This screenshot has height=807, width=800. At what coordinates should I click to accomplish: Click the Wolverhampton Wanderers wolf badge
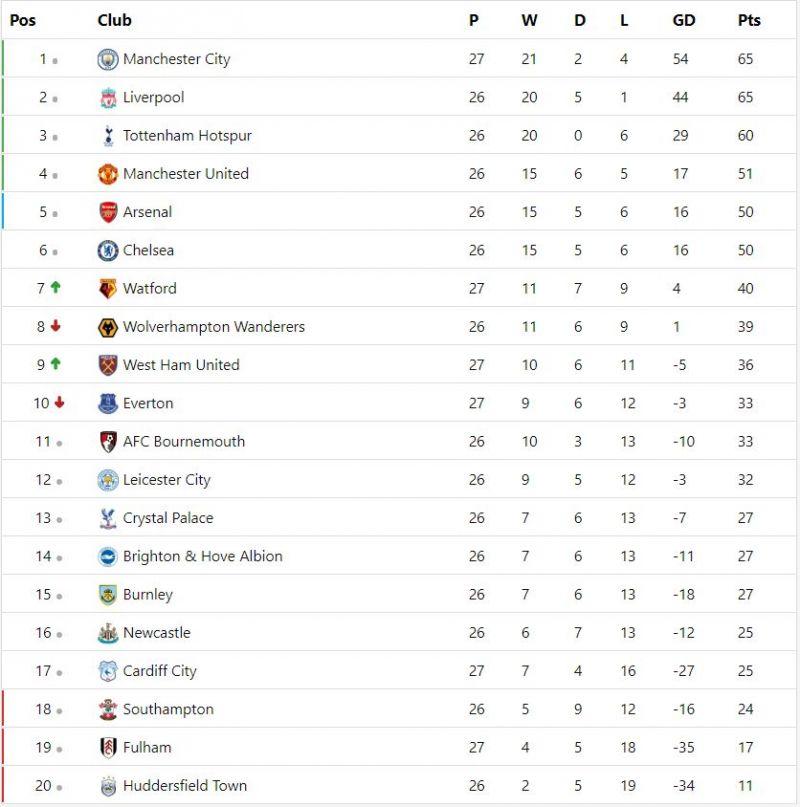coord(108,327)
